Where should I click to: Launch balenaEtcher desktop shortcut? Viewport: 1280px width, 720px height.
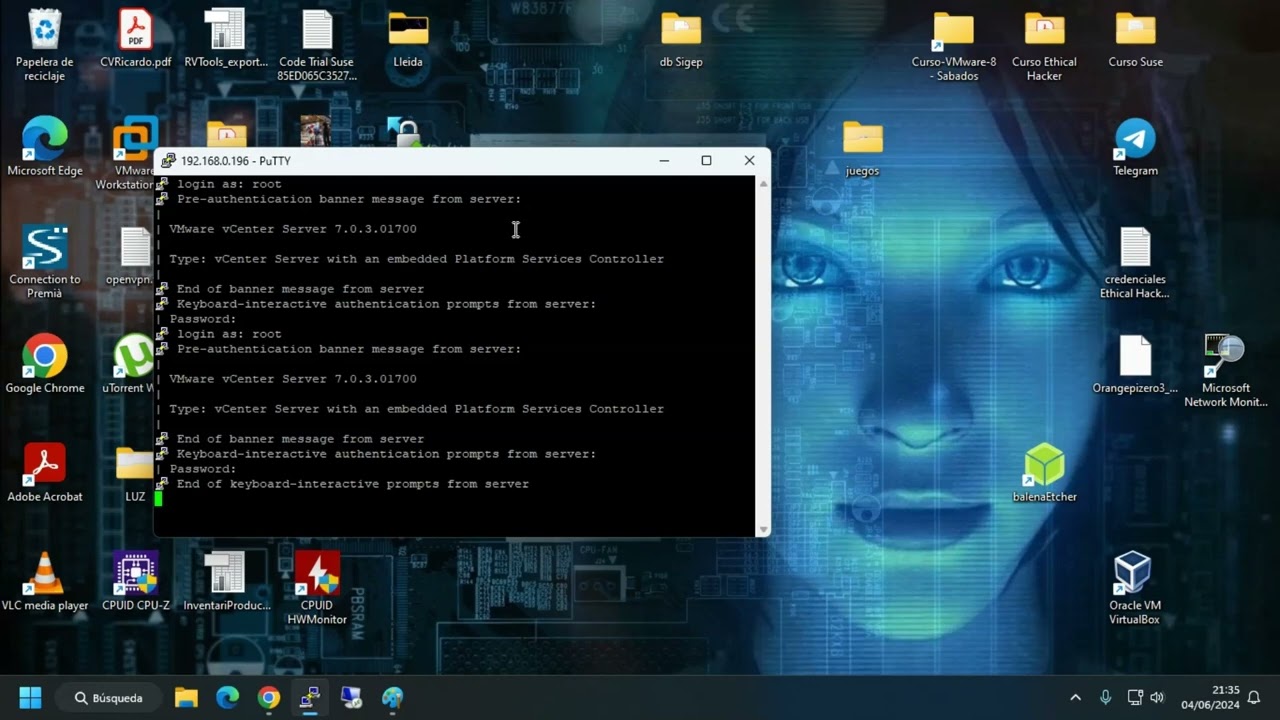tap(1044, 473)
